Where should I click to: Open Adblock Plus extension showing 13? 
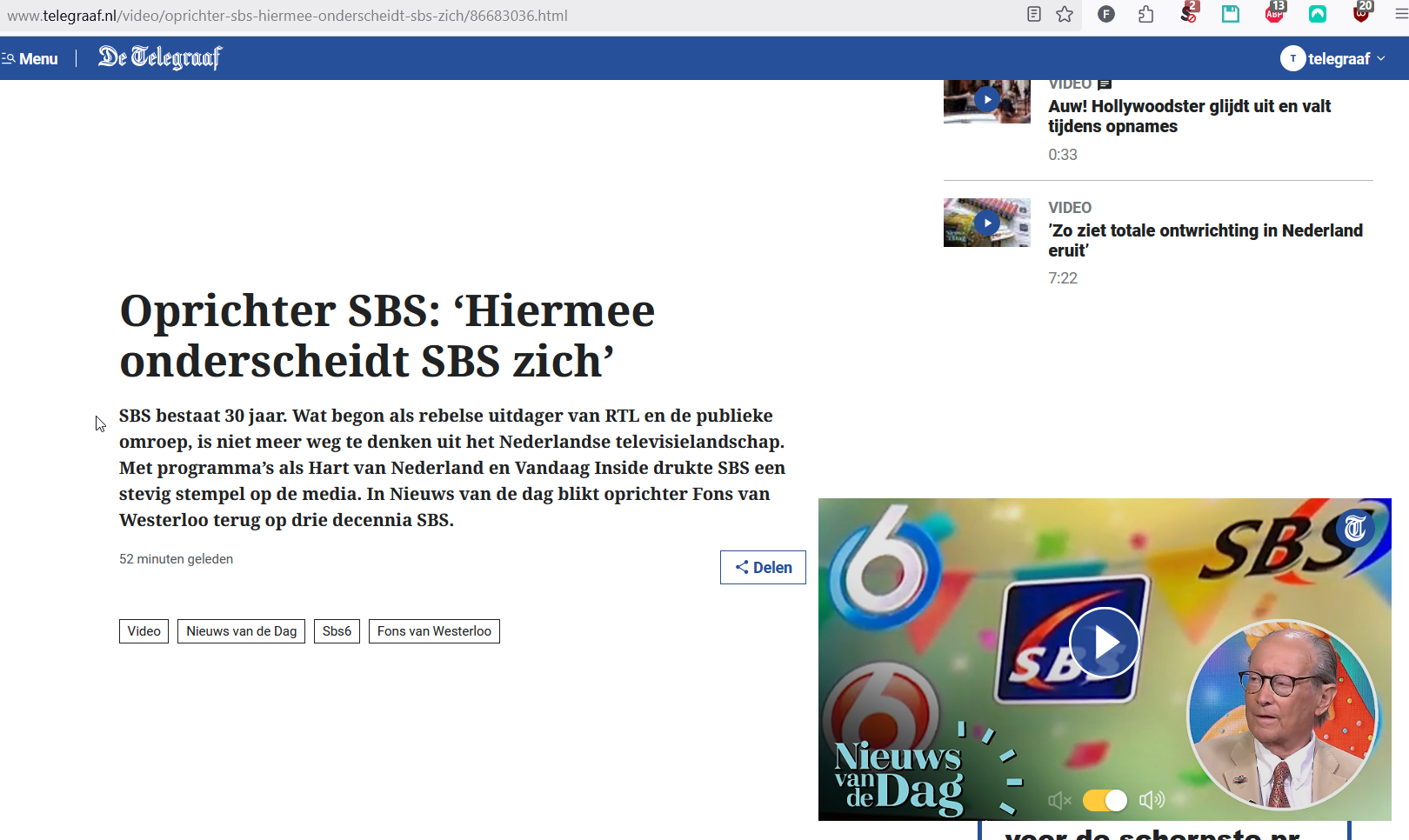coord(1275,12)
